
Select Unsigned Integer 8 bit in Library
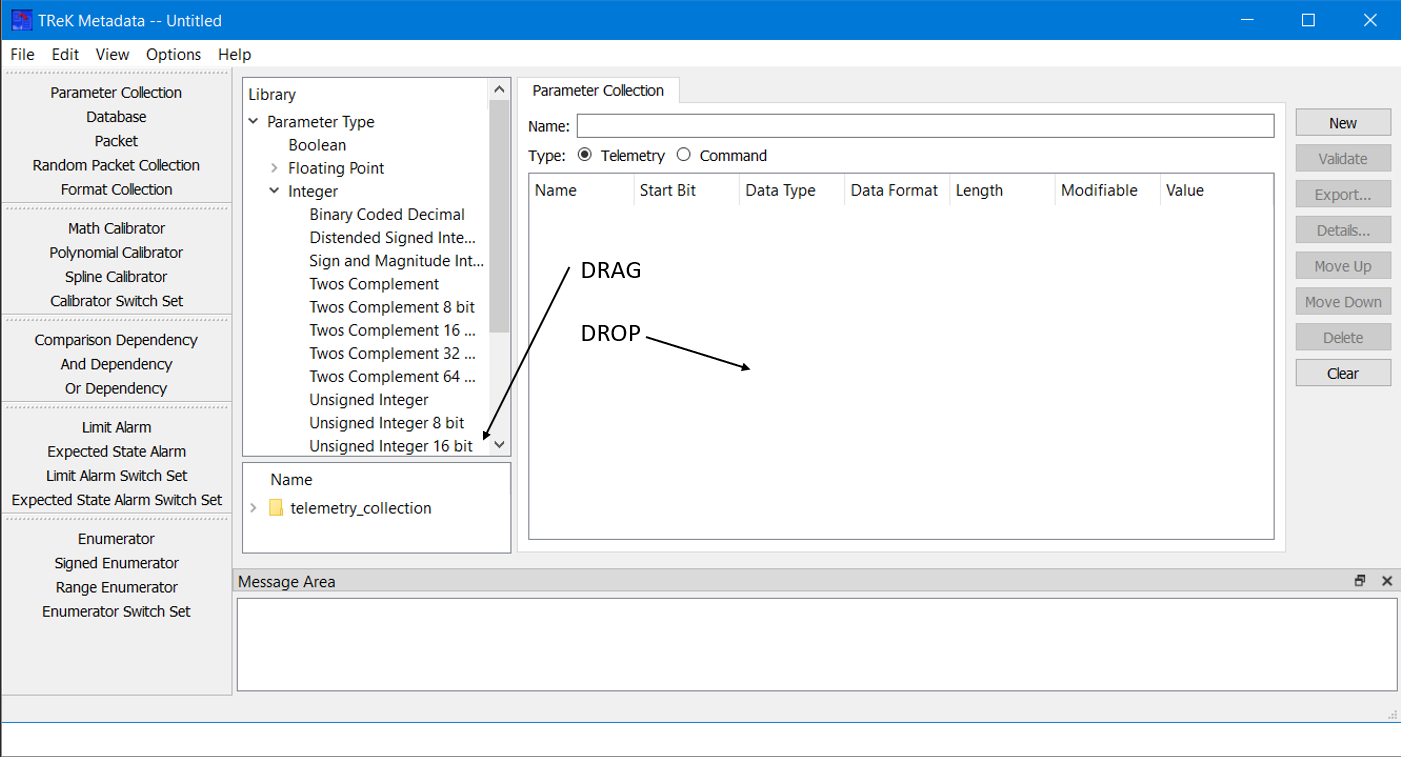pos(386,423)
